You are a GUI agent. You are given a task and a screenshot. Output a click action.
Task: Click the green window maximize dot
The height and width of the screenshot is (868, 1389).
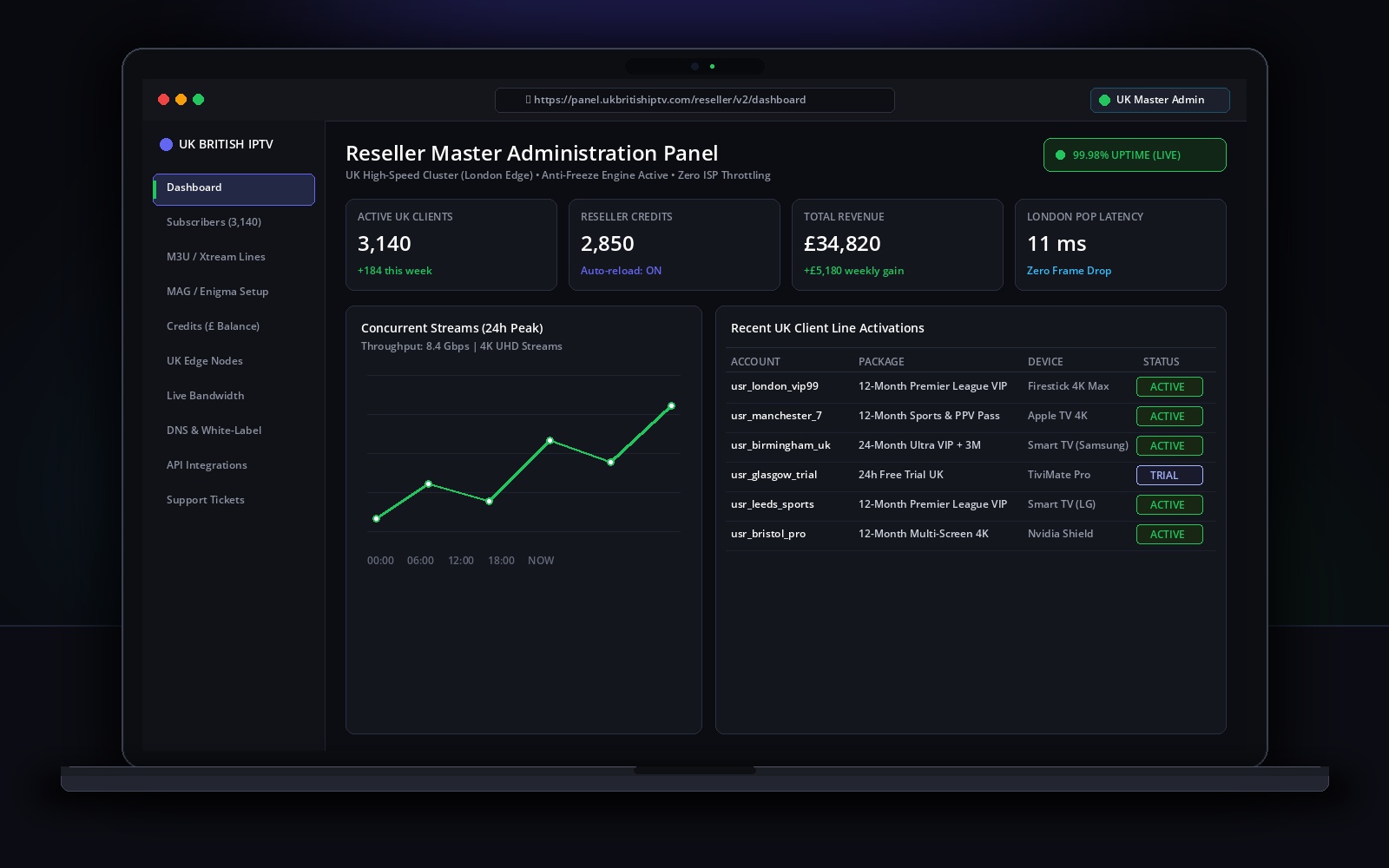pos(198,100)
